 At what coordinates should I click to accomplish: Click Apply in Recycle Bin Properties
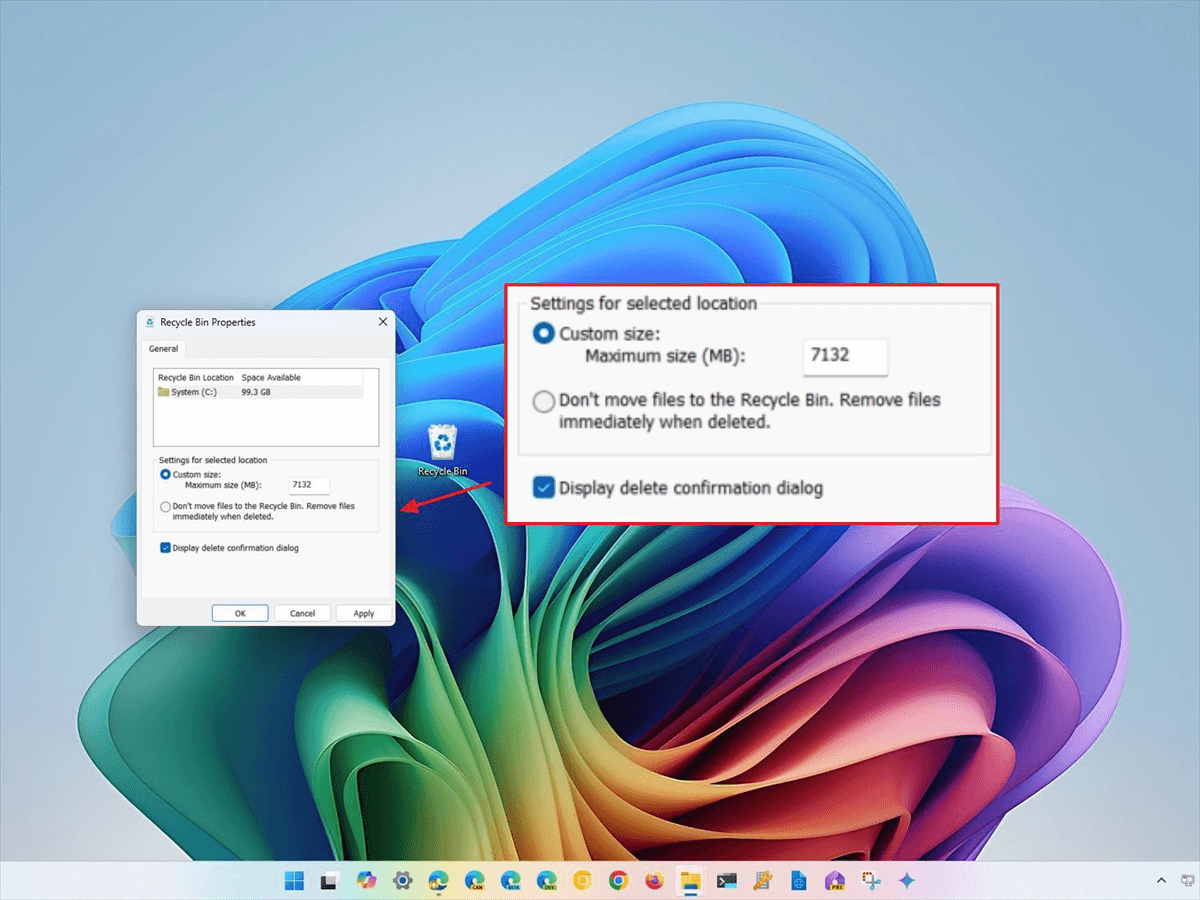[364, 613]
